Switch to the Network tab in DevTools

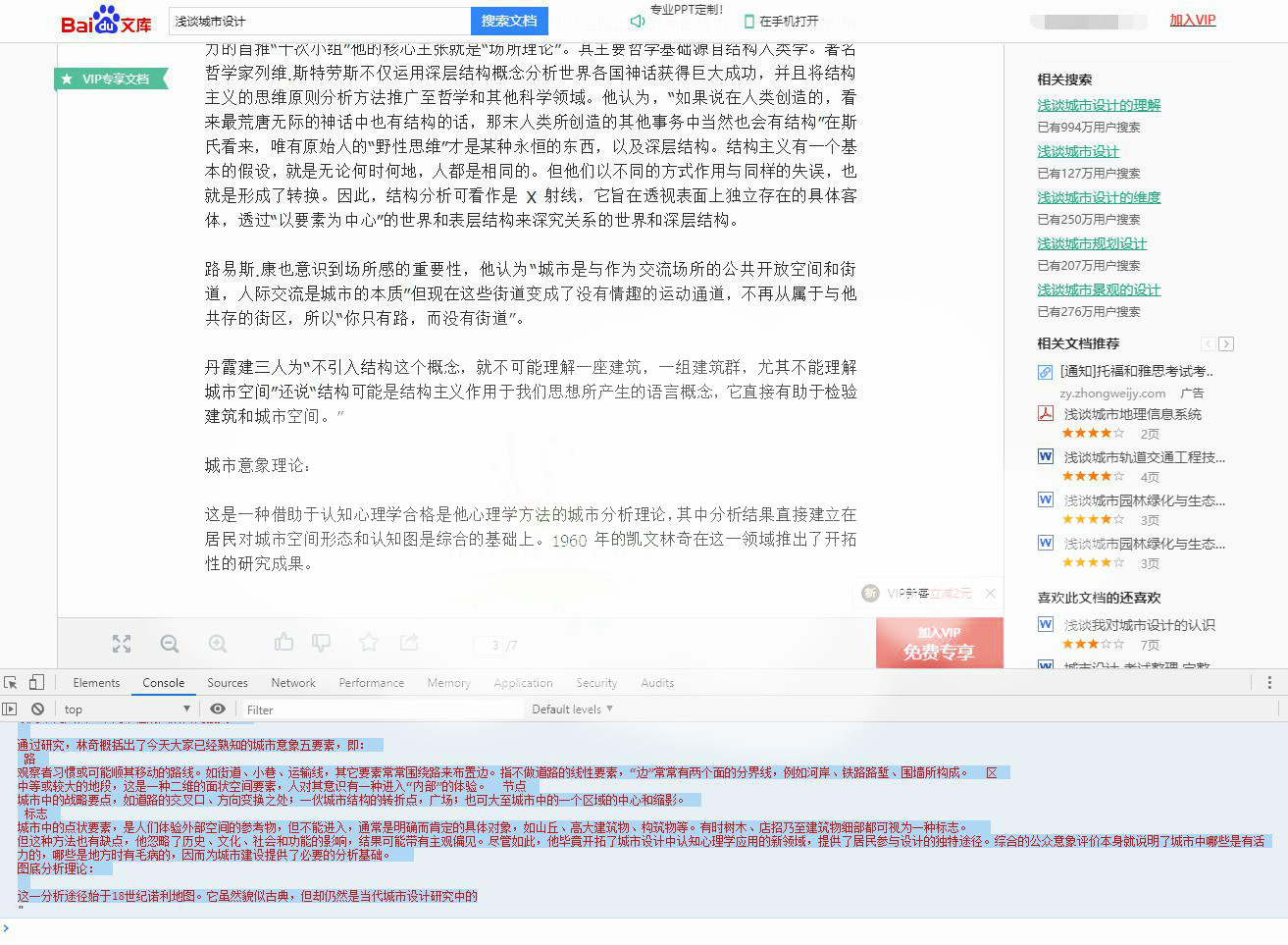click(x=293, y=682)
